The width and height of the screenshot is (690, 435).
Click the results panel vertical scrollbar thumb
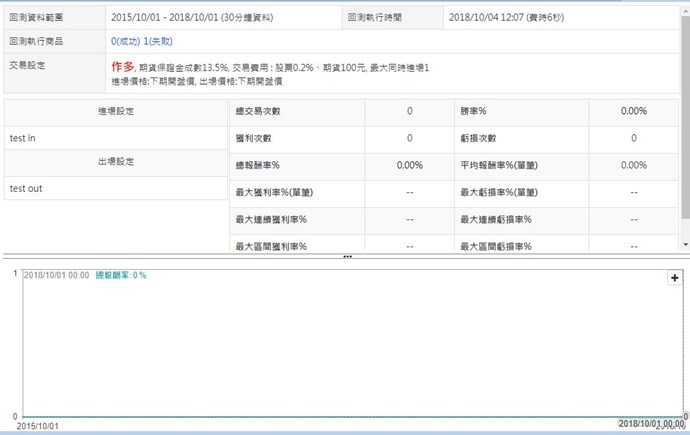tap(685, 110)
